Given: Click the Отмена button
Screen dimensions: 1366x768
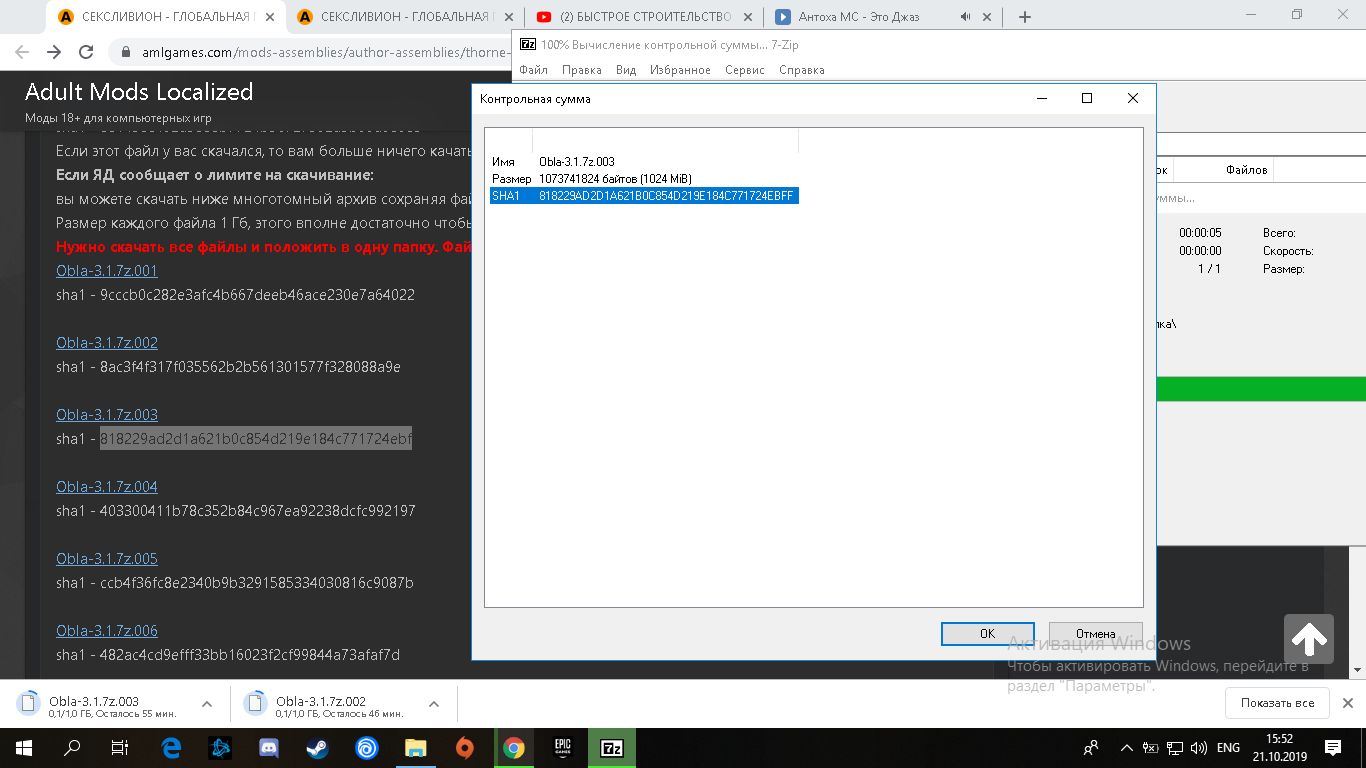Looking at the screenshot, I should pyautogui.click(x=1095, y=634).
